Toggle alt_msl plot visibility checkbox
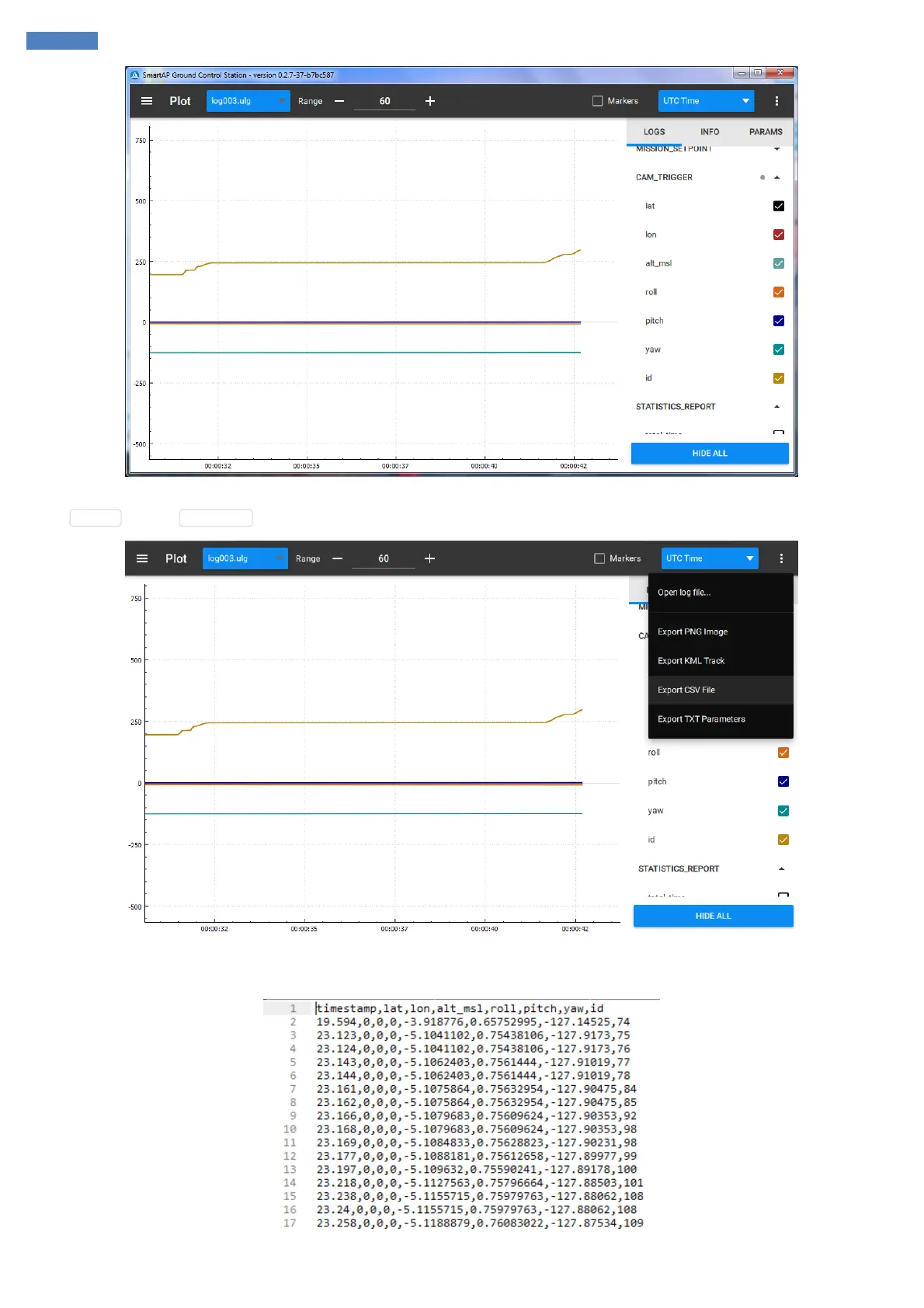The width and height of the screenshot is (924, 1308). pos(779,263)
